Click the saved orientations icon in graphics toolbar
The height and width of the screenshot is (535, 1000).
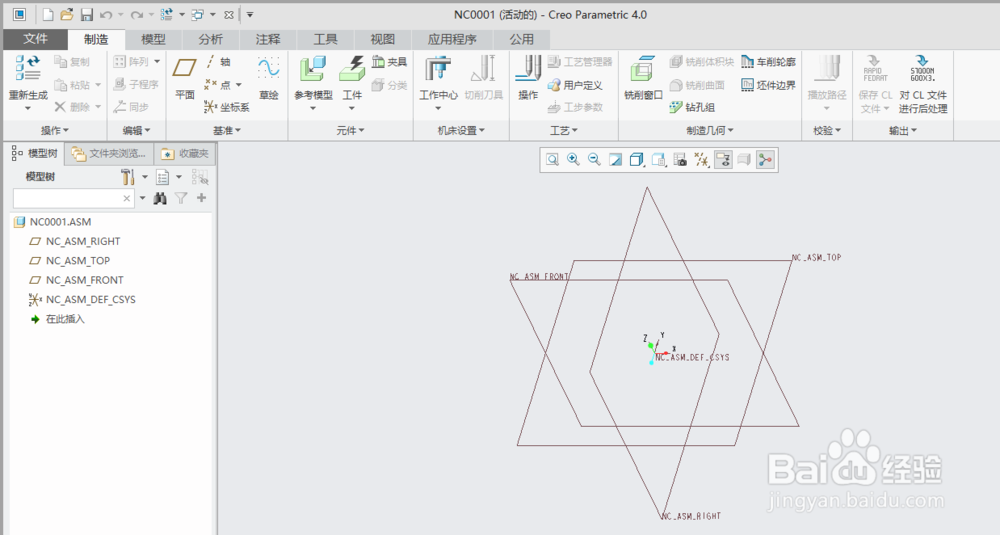coord(659,159)
